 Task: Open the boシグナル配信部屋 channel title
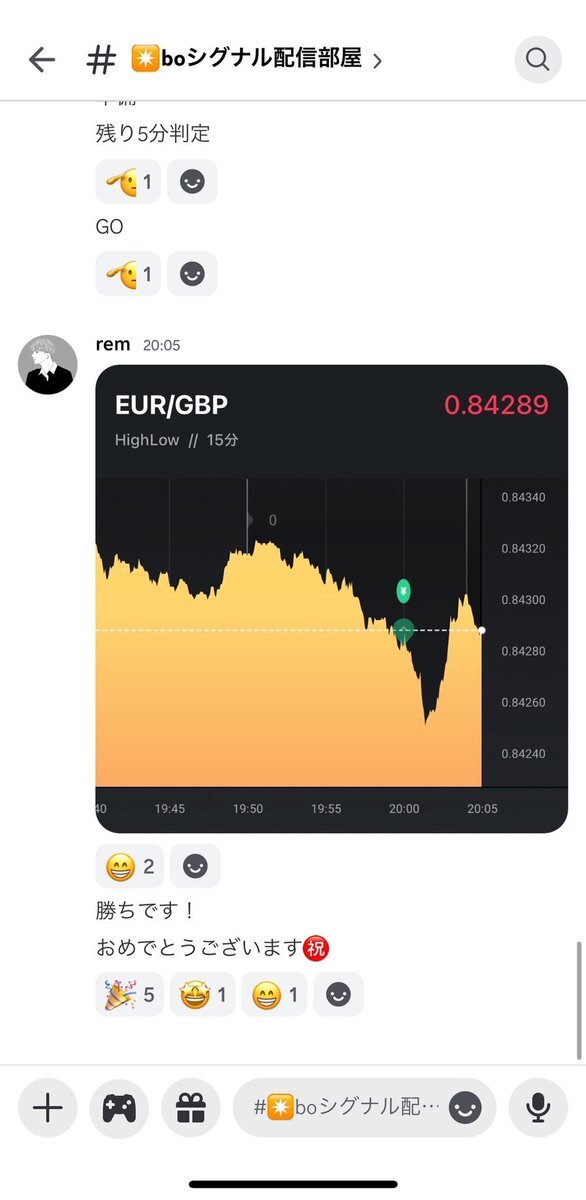coord(246,60)
